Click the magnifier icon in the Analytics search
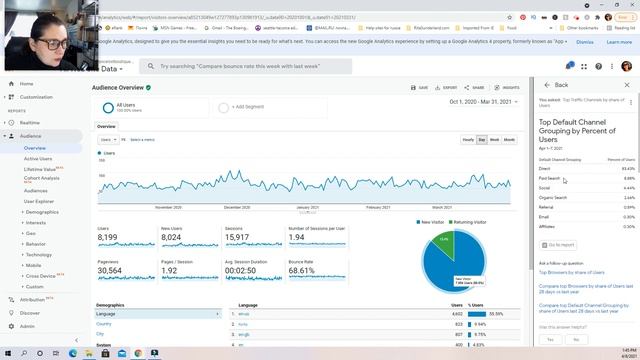Screen dimensions: 640x360 tap(151, 66)
